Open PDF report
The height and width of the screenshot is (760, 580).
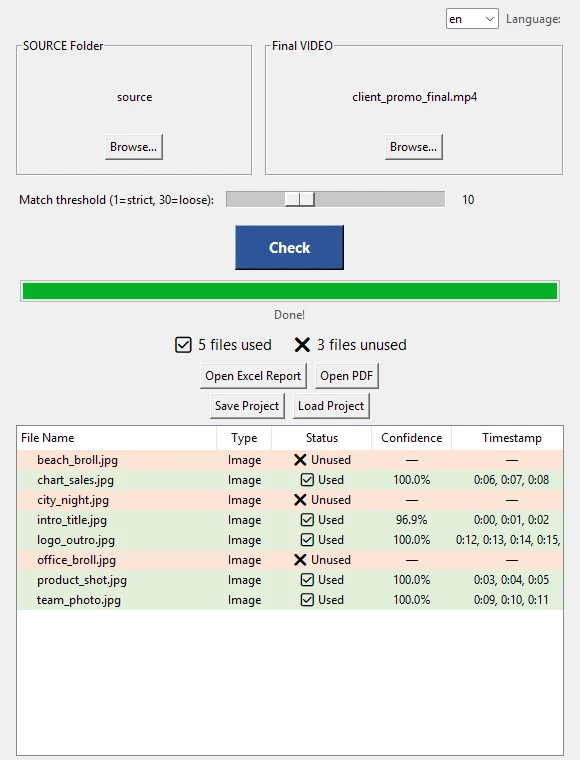[346, 376]
